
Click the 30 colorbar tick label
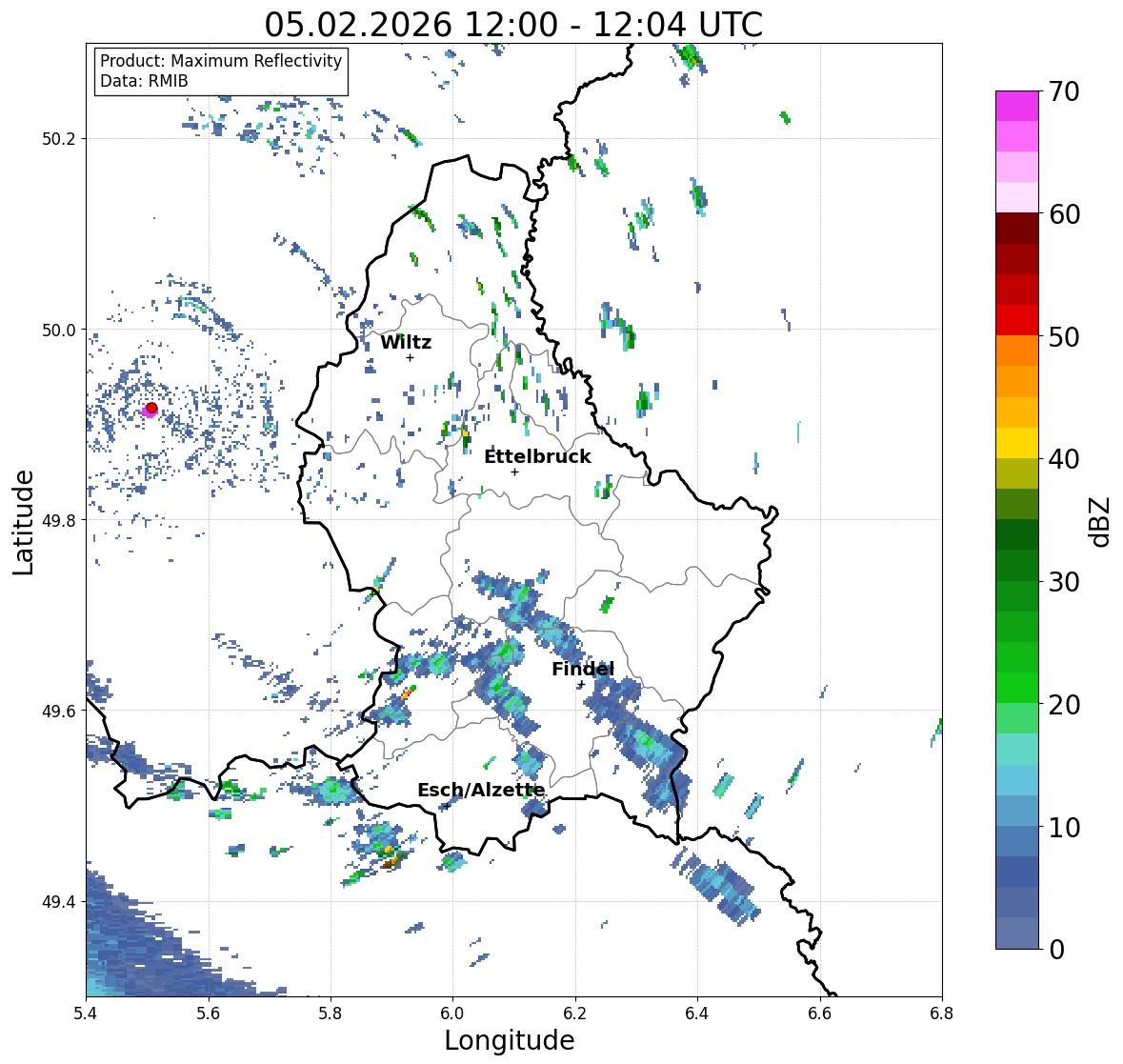tap(1064, 581)
